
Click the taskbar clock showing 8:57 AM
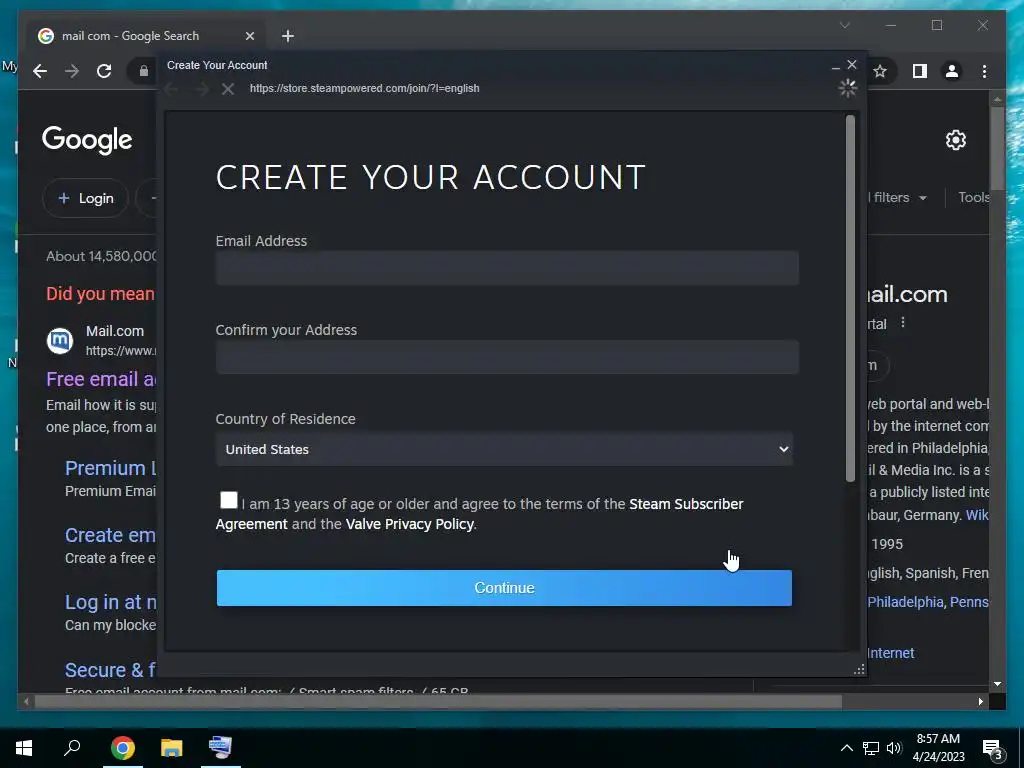(938, 748)
